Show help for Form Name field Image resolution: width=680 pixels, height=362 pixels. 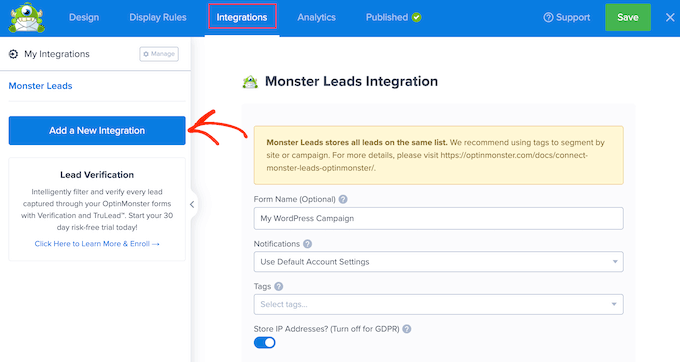click(x=343, y=199)
